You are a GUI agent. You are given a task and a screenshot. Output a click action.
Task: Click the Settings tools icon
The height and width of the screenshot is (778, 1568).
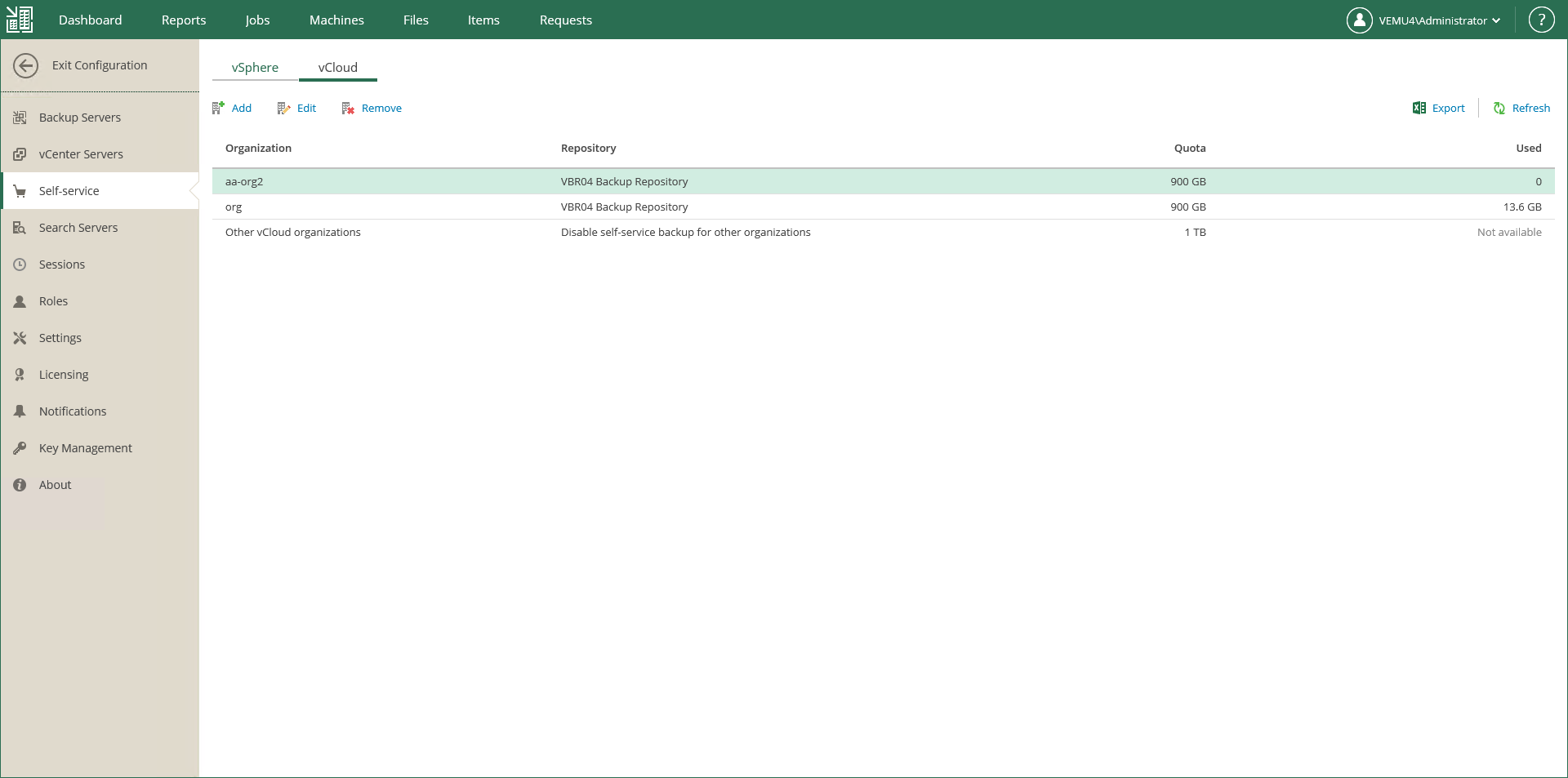click(20, 338)
